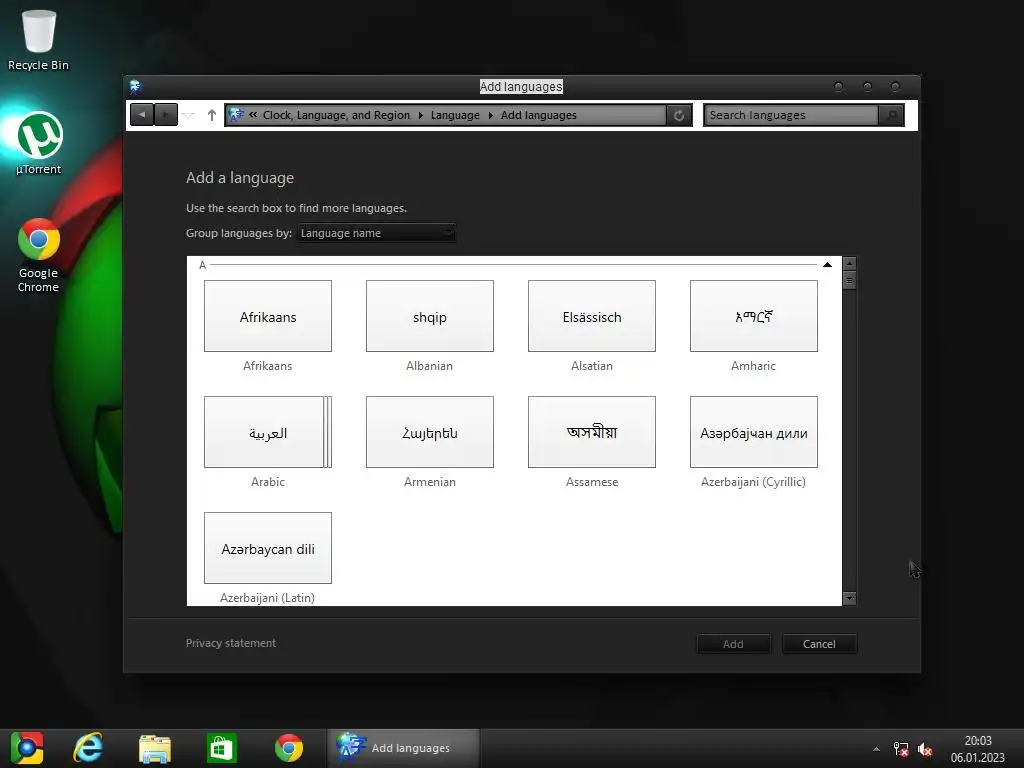Click the Add languages breadcrumb
Viewport: 1024px width, 768px height.
539,115
